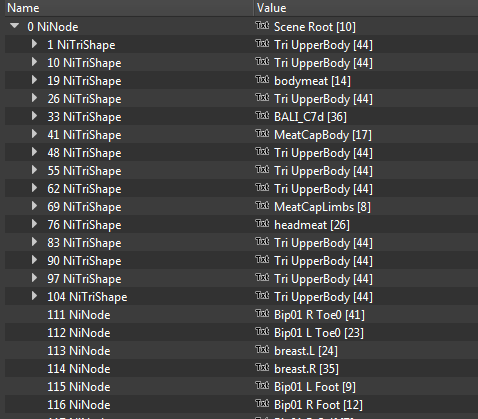Select the 111 NiNode row
Screen dimensions: 478x419
pos(241,315)
